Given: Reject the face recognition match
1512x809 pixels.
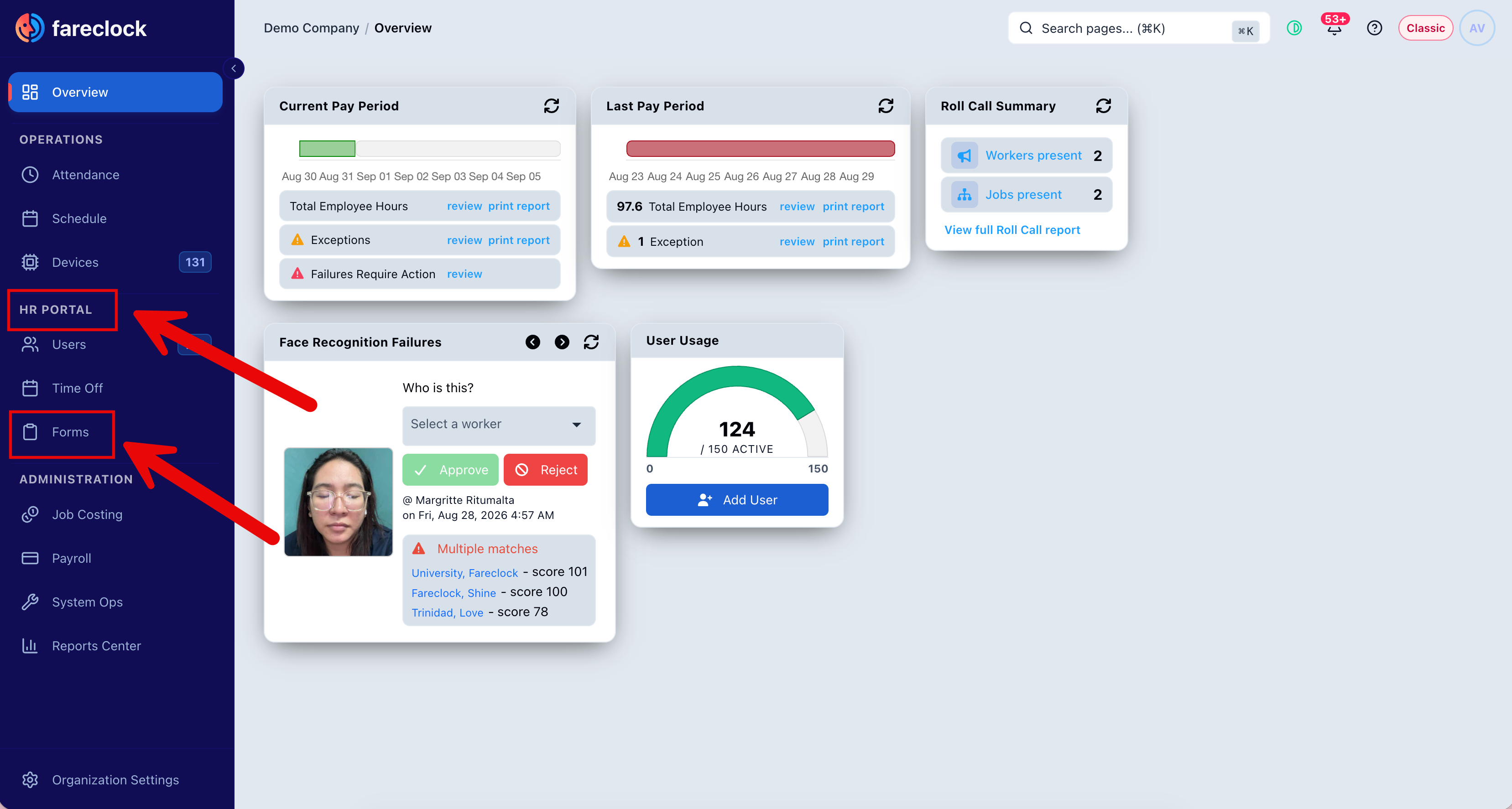Looking at the screenshot, I should [x=545, y=470].
